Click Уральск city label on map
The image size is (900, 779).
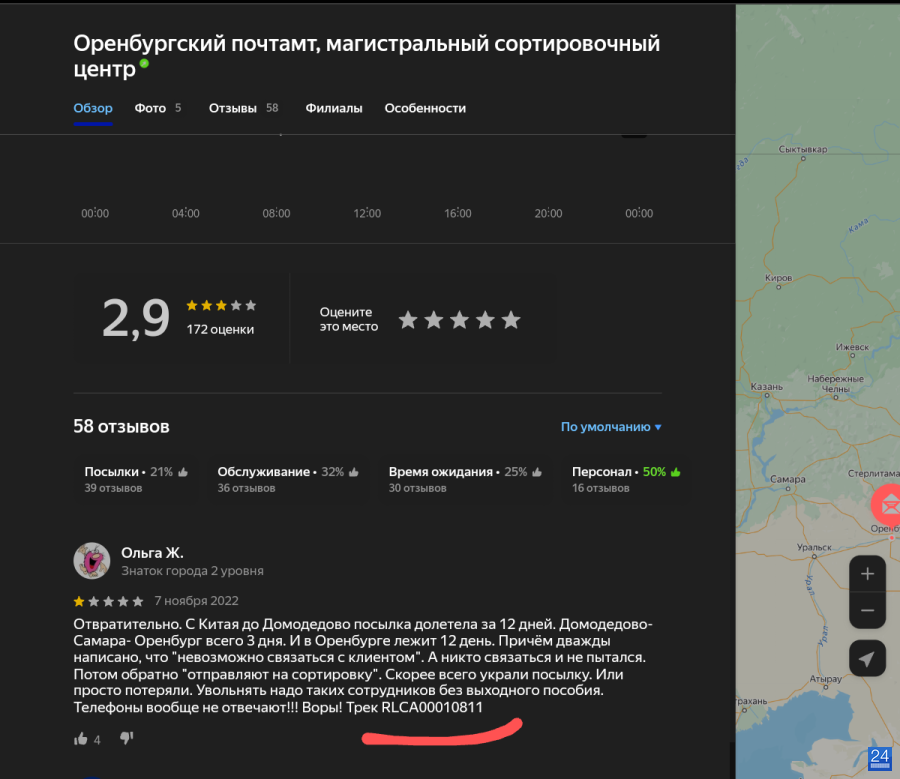point(814,548)
